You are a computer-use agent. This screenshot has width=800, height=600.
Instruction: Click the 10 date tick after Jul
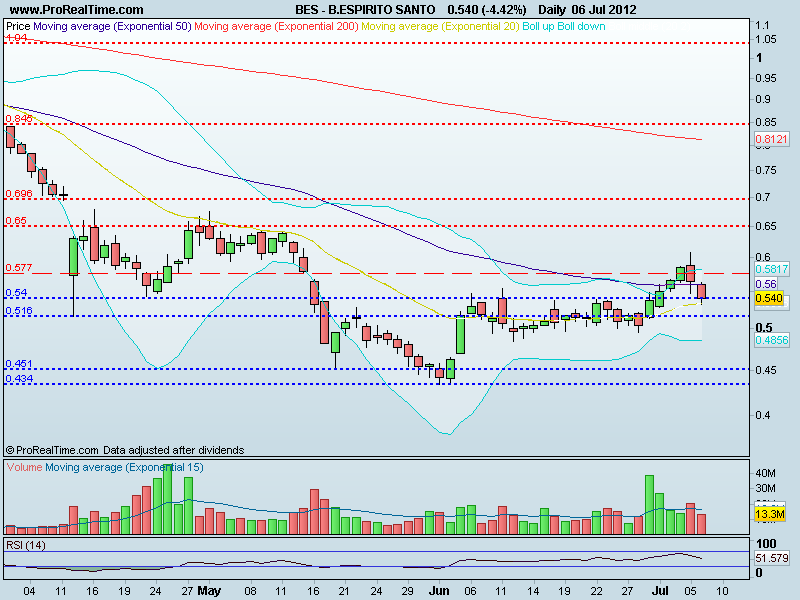pos(722,591)
